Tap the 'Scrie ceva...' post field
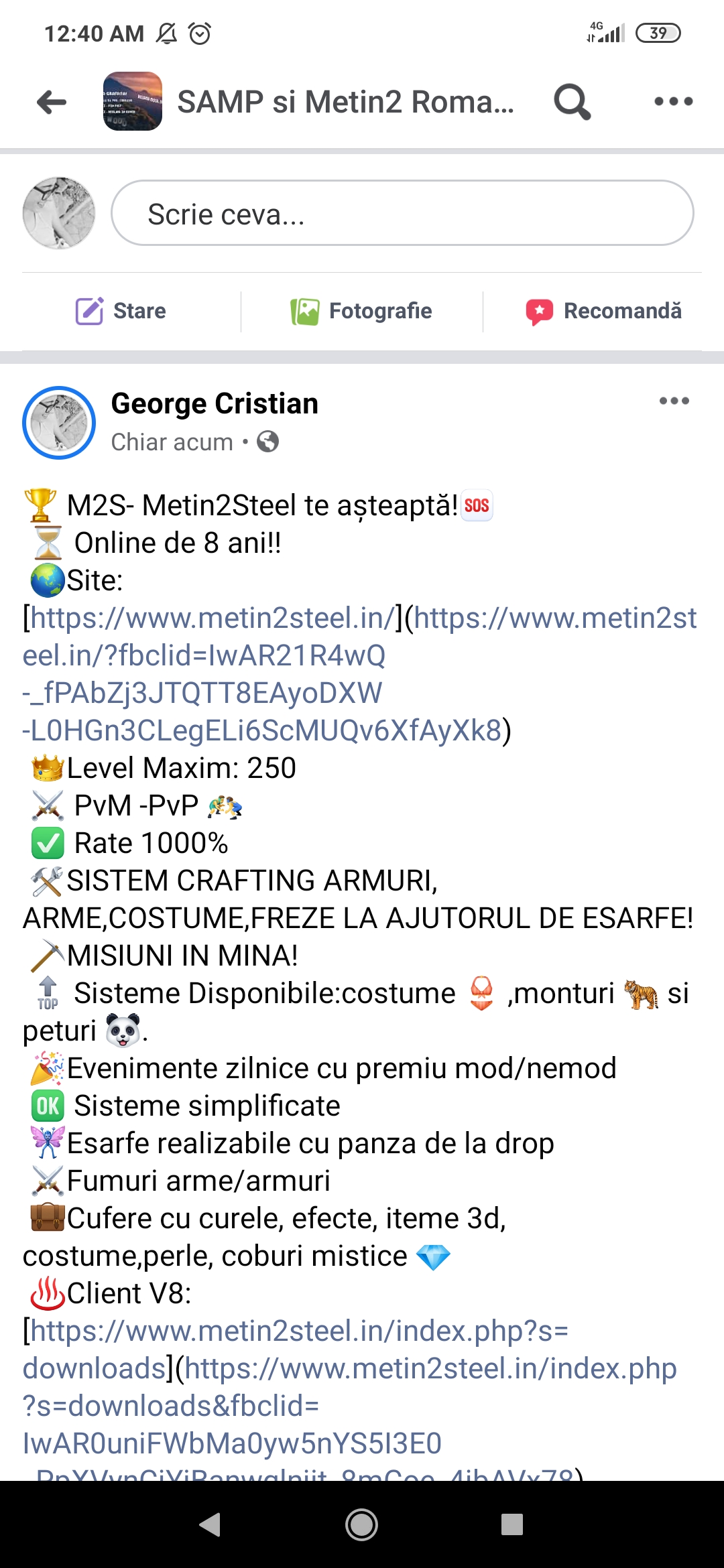 [x=402, y=213]
